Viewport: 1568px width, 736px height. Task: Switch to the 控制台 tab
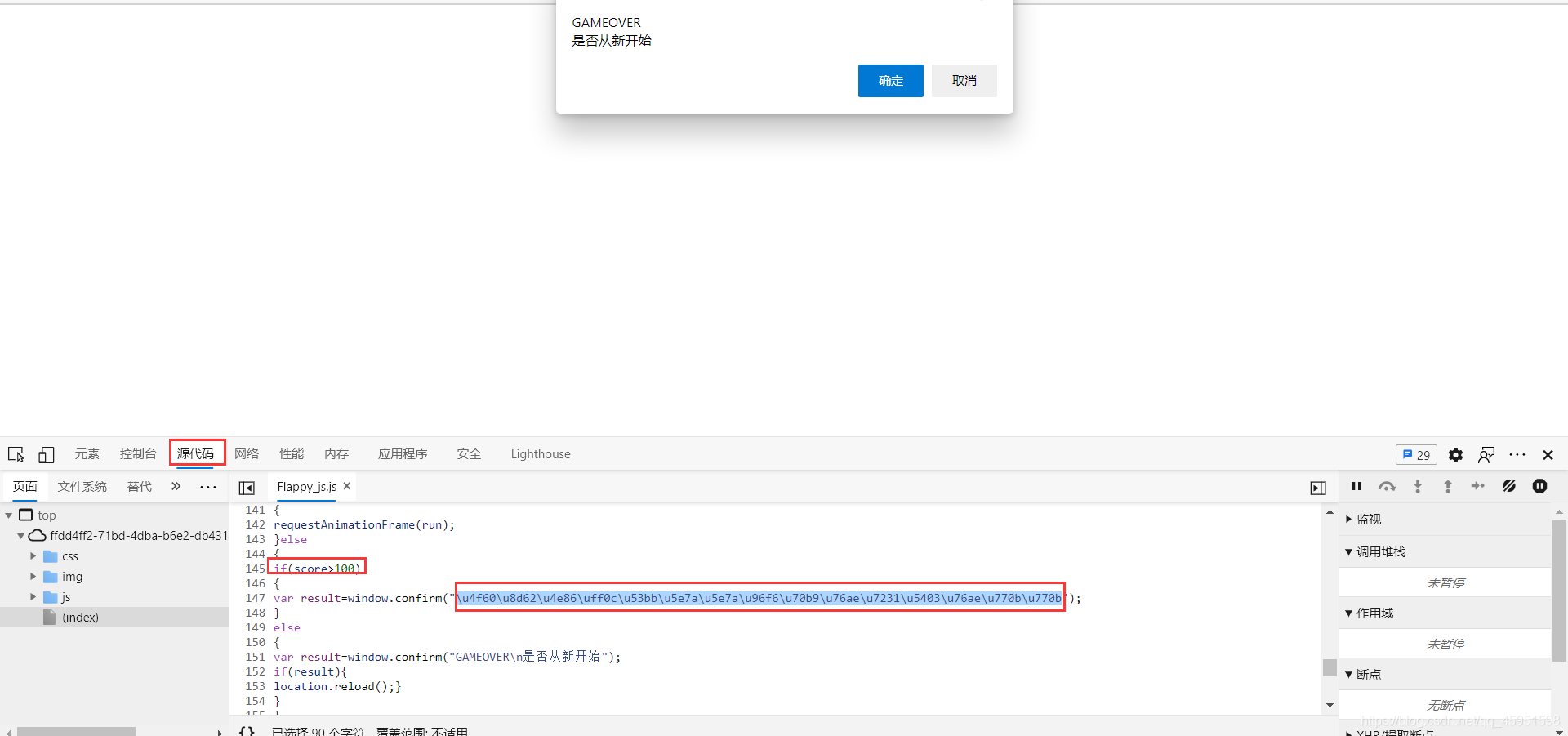click(138, 454)
